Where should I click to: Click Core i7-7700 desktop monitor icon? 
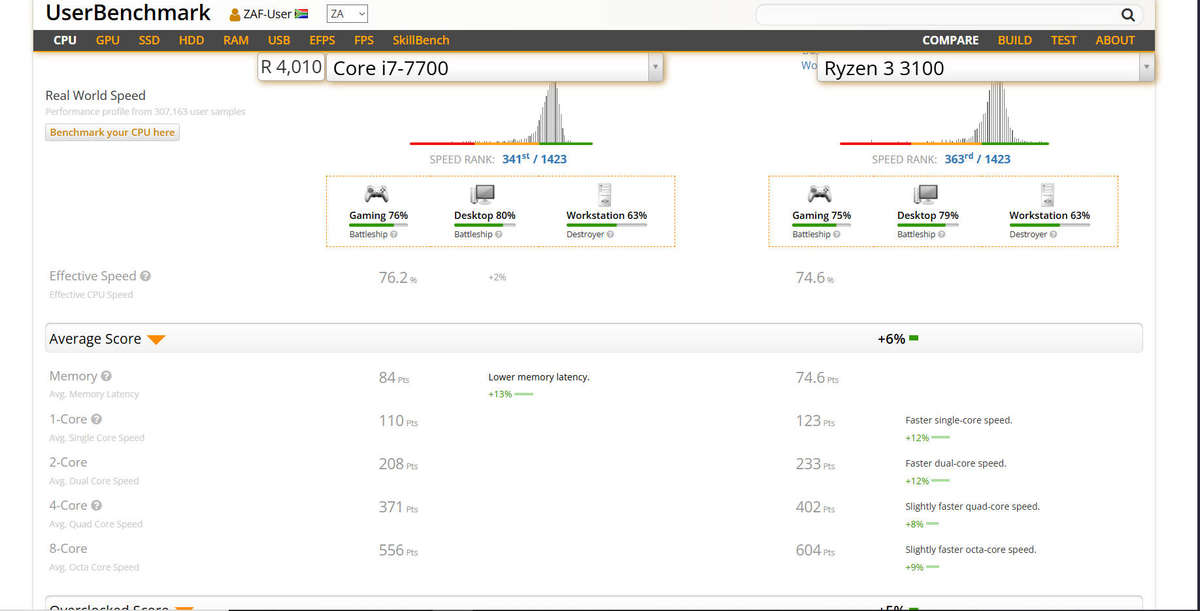point(483,194)
